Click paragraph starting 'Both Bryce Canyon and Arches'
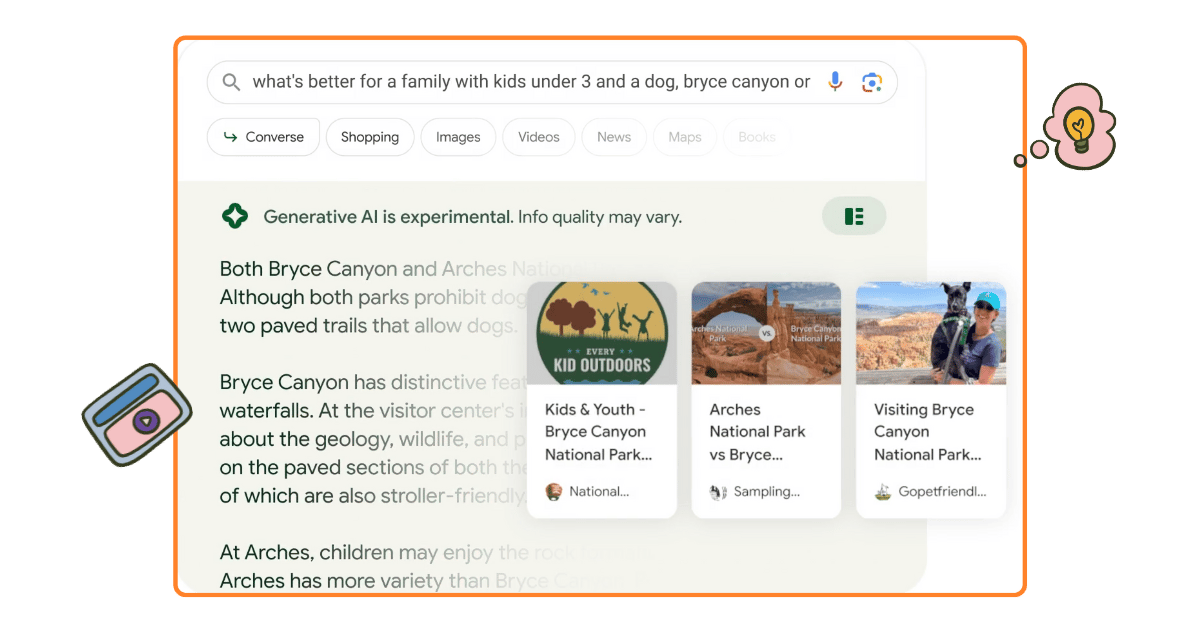 373,297
